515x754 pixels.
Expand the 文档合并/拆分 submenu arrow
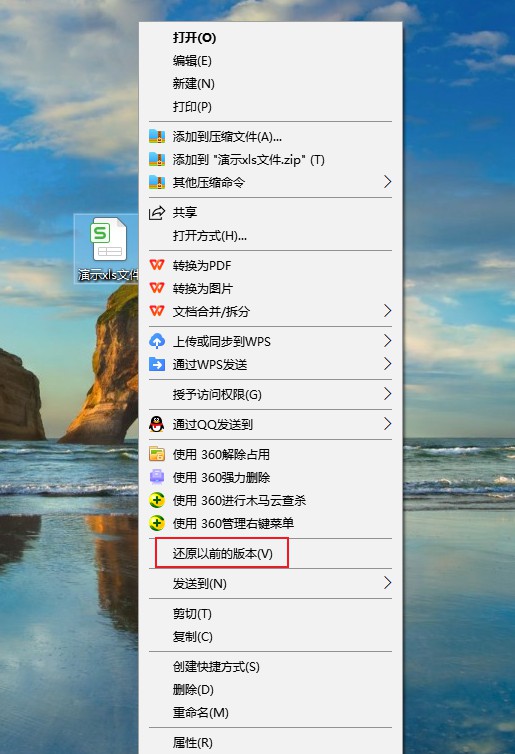(388, 311)
